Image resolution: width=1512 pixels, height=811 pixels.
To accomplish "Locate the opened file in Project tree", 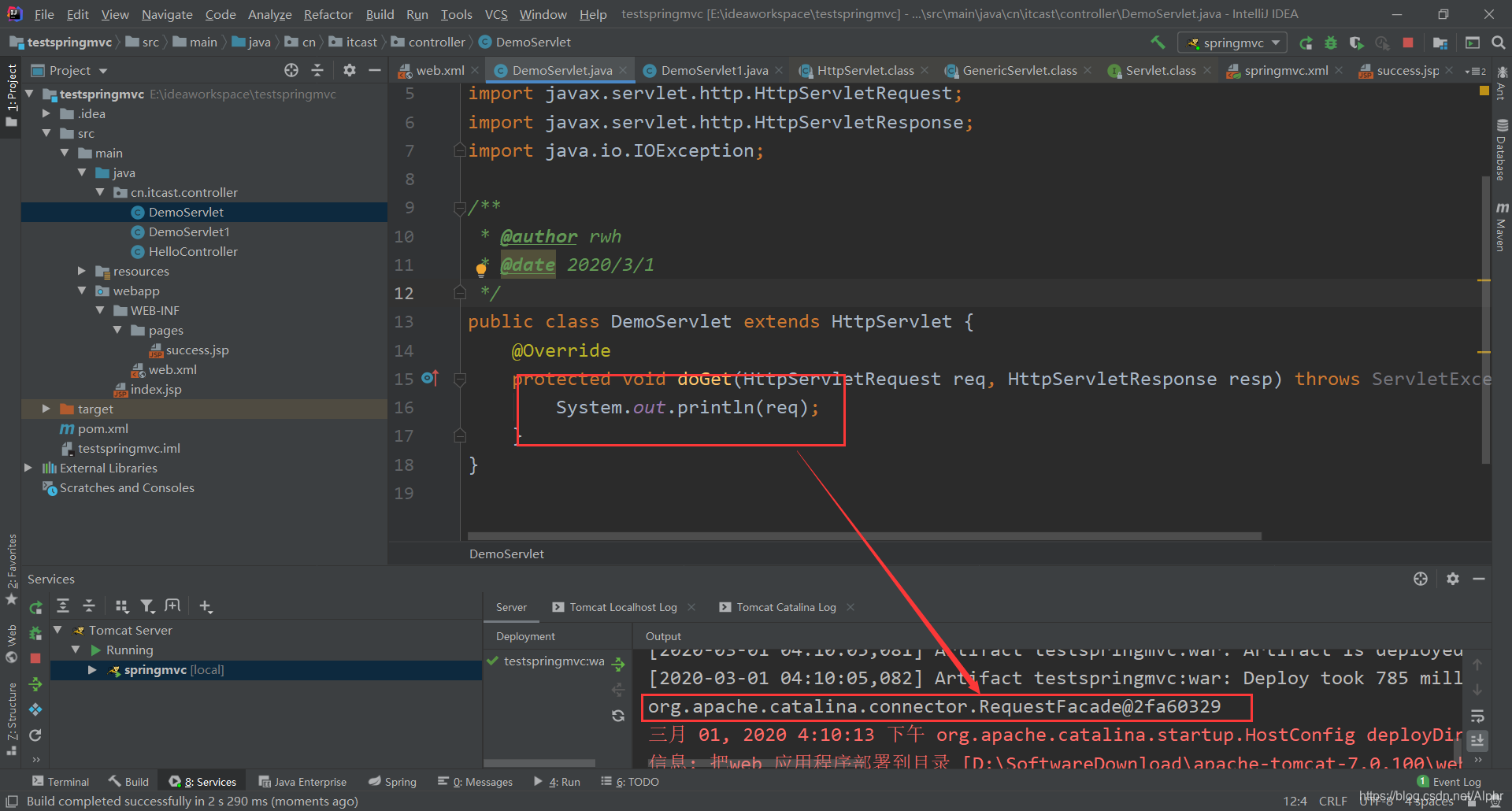I will [291, 70].
